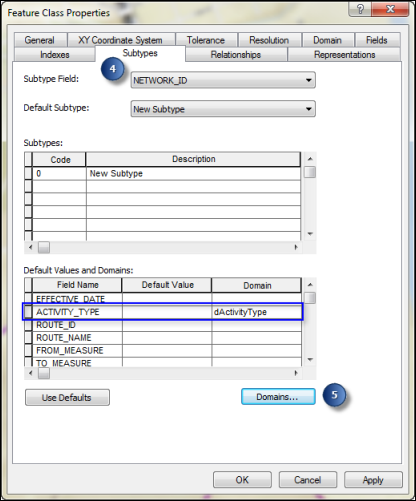
Task: Select the row header for ROUTE_NAME
Action: pyautogui.click(x=28, y=338)
